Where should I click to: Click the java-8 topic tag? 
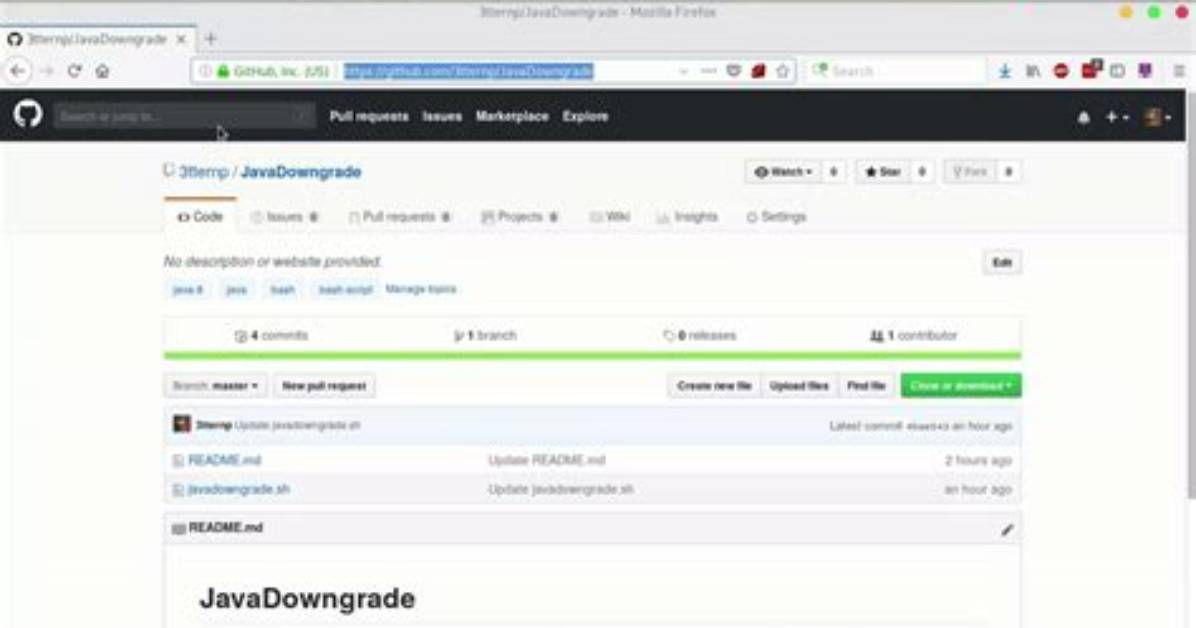(188, 290)
